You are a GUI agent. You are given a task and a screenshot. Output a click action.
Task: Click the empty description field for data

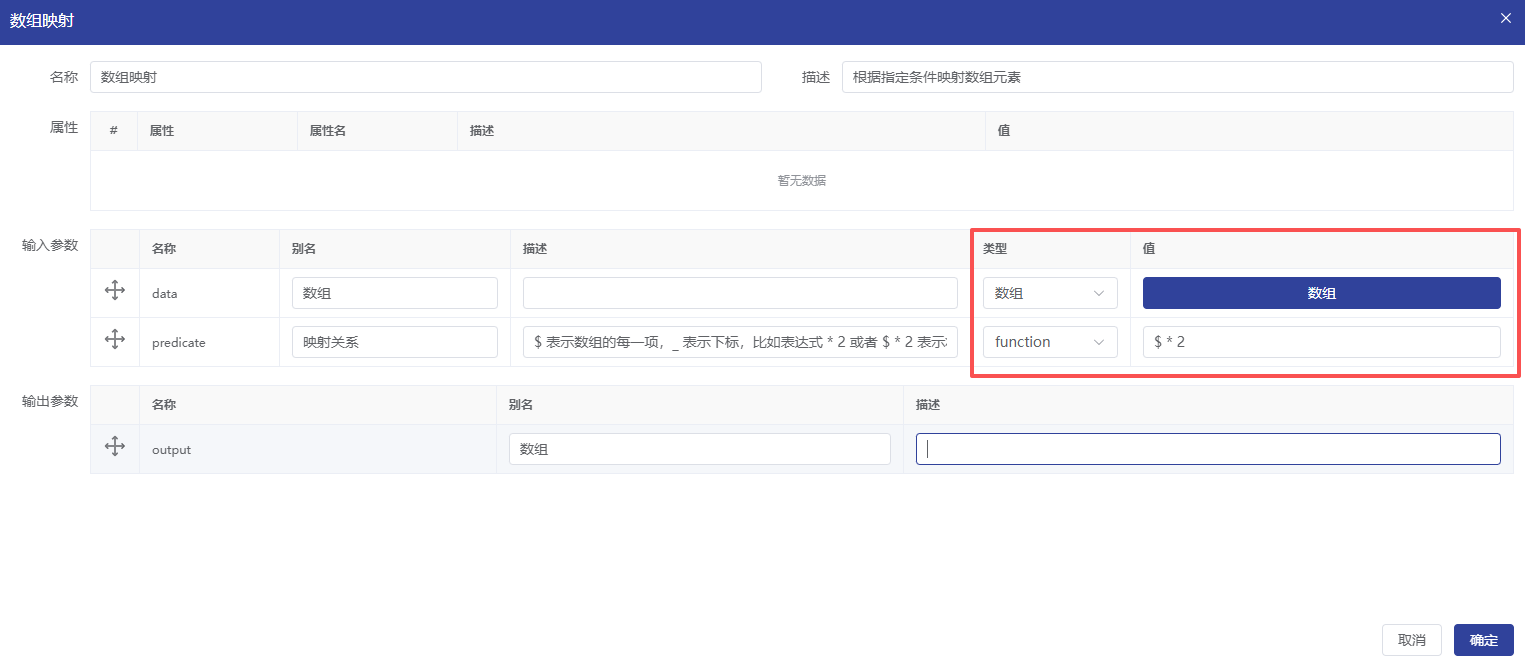point(739,293)
